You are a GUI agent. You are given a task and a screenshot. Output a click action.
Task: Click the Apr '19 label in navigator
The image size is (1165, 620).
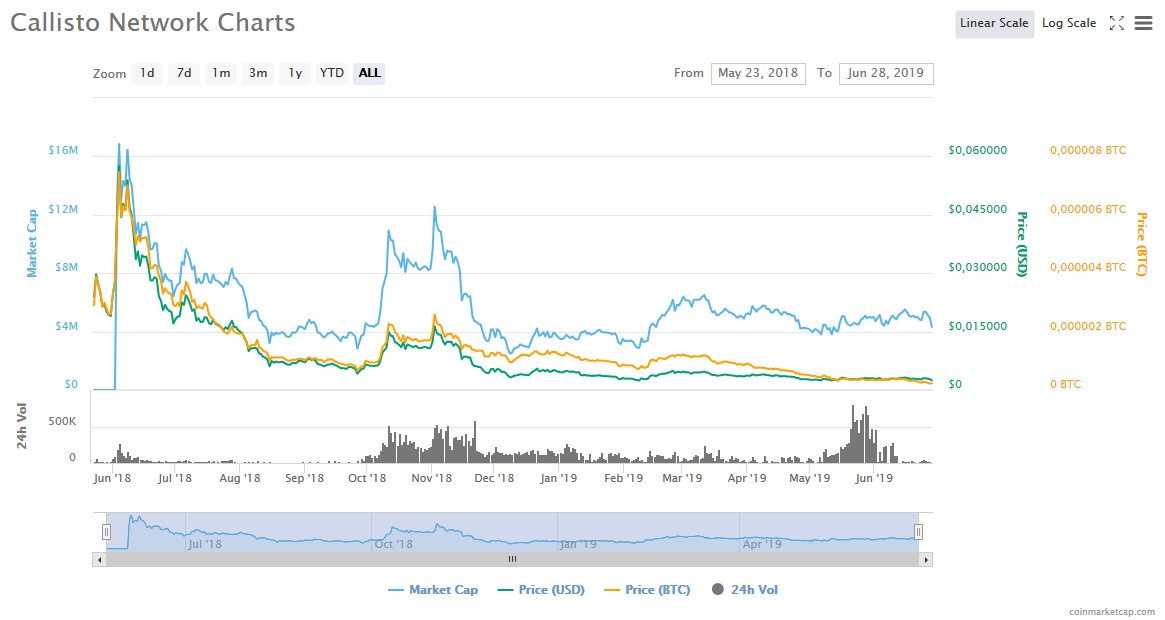[762, 544]
